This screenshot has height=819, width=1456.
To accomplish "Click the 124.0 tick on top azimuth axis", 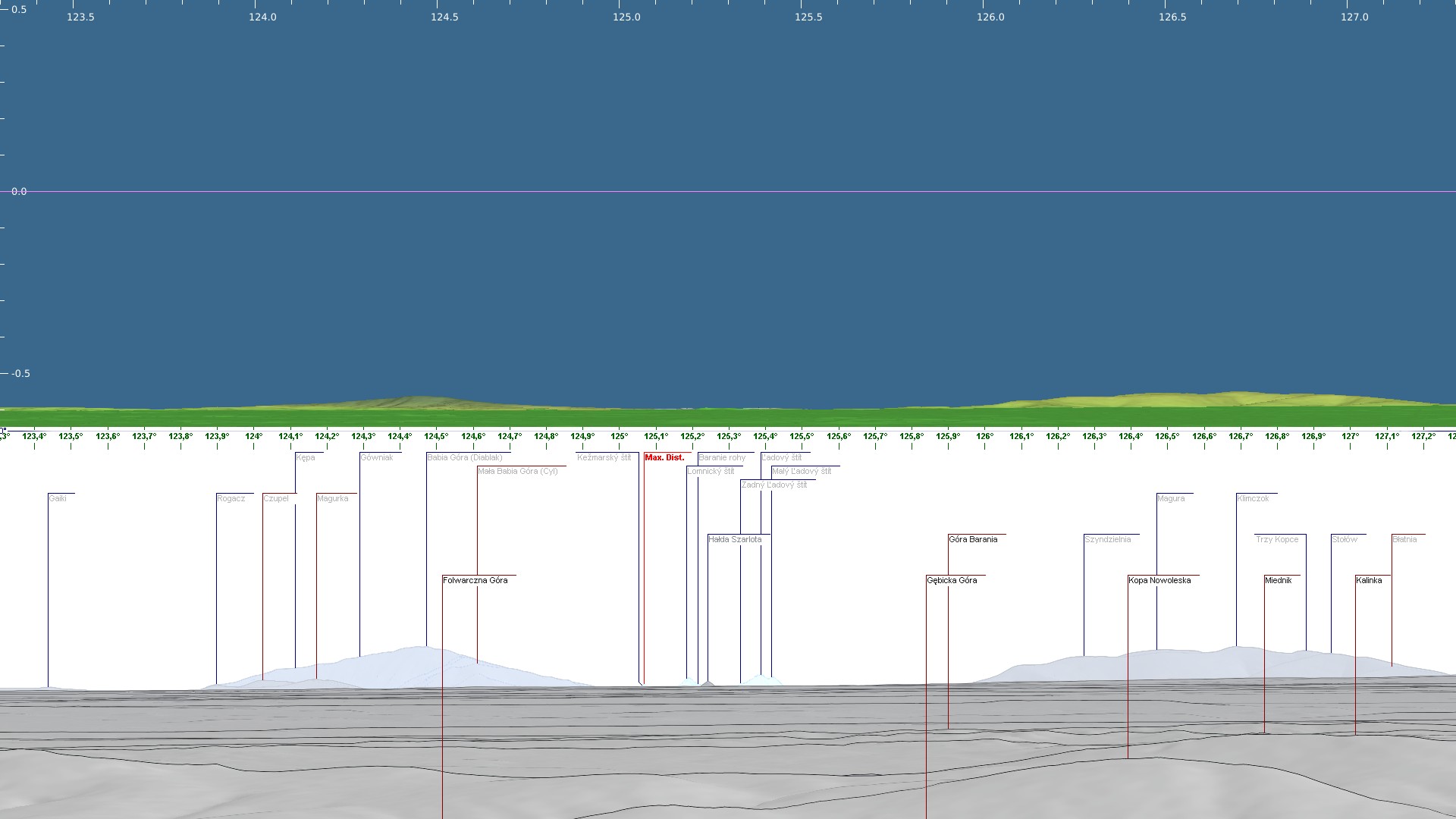I will tap(262, 17).
